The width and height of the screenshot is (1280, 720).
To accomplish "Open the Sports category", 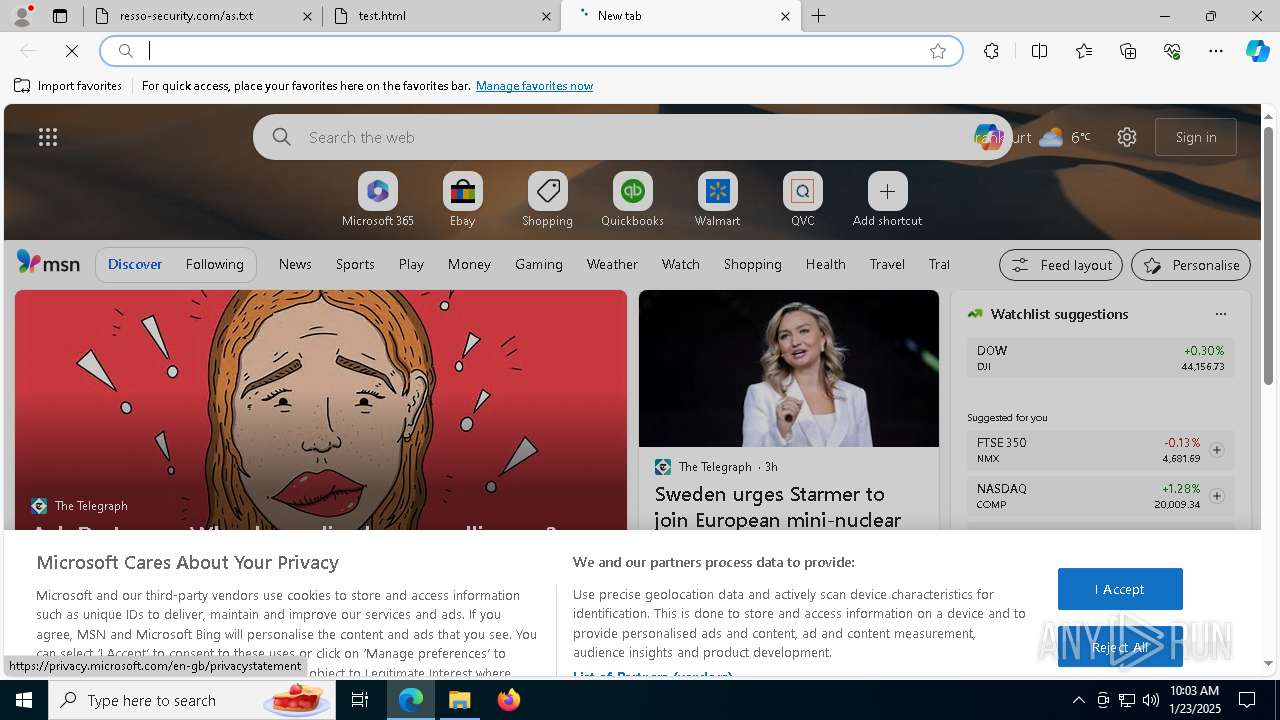I will click(x=355, y=264).
